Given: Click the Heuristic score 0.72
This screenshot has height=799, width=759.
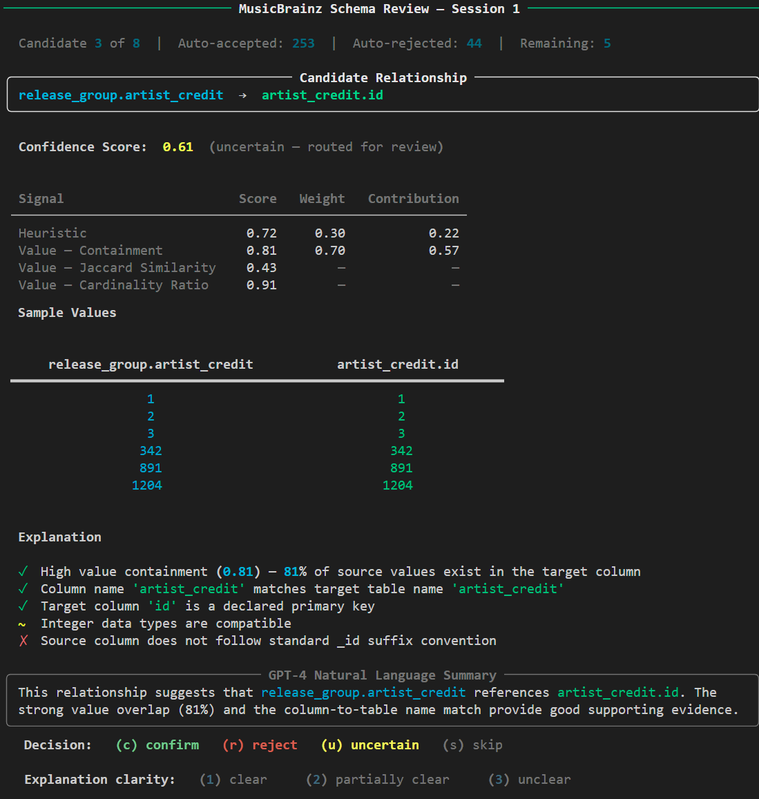Looking at the screenshot, I should coord(262,233).
